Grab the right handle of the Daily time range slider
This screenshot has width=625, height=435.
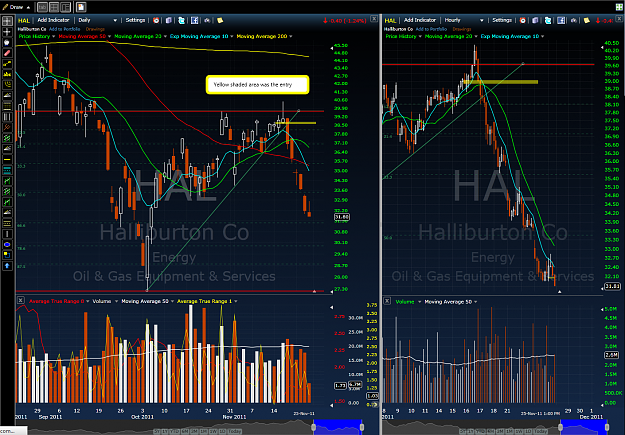tap(362, 428)
